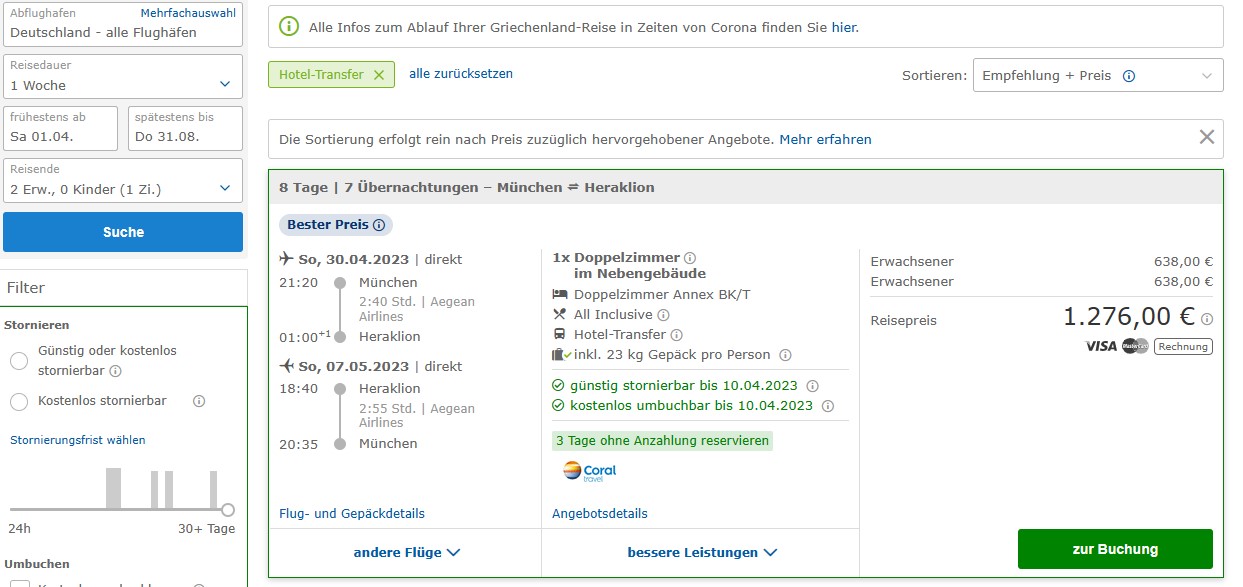Click Coral Travel operator logo
This screenshot has height=587, width=1243.
(589, 471)
